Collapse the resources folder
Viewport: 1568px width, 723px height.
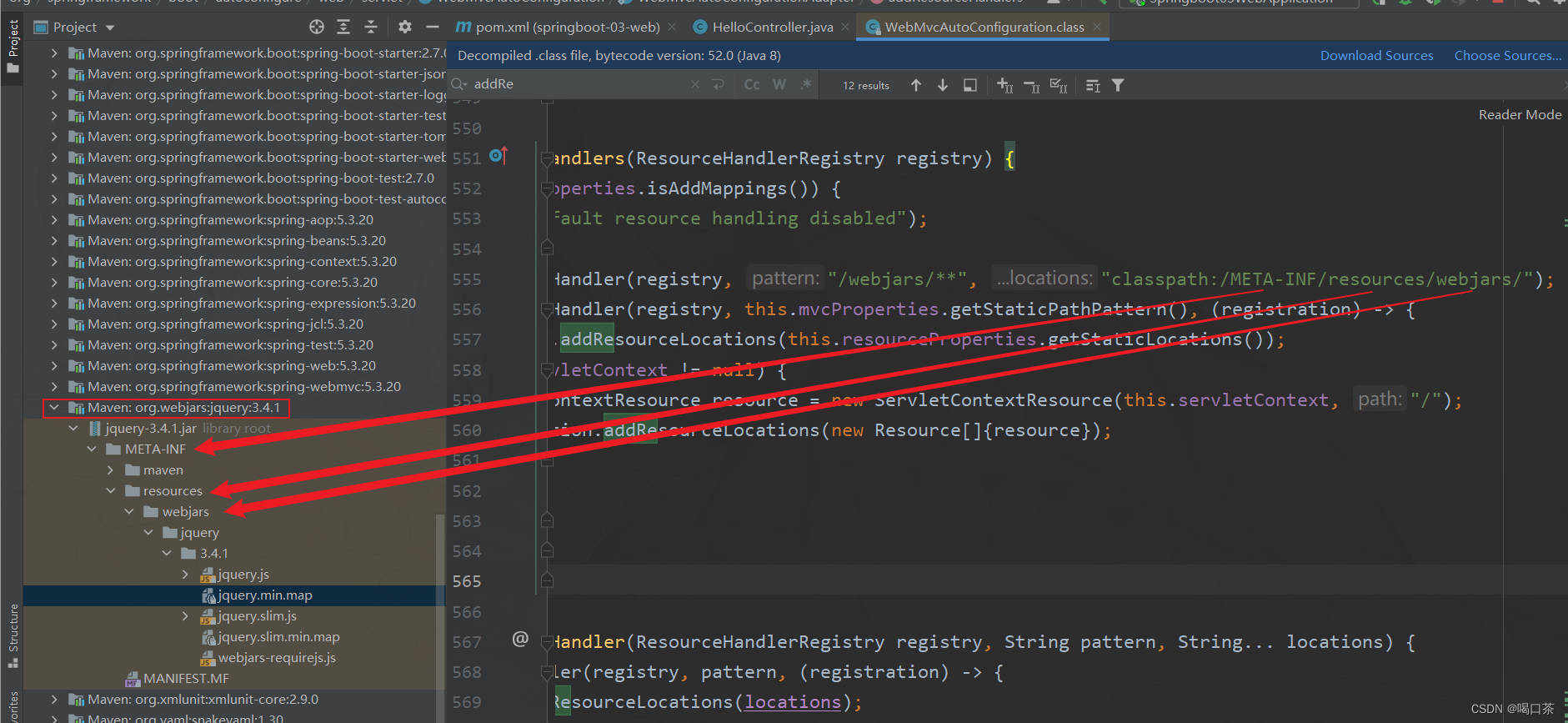pos(110,490)
